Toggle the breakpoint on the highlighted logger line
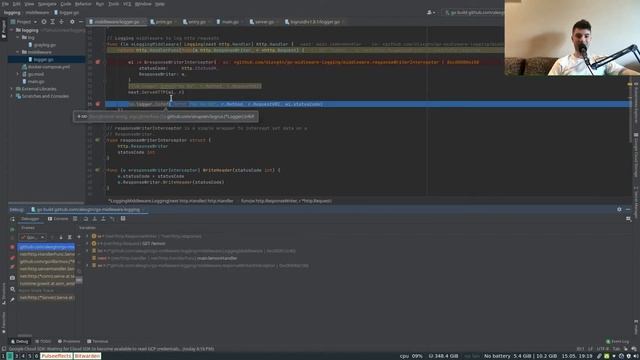This screenshot has width=640, height=360. (98, 104)
